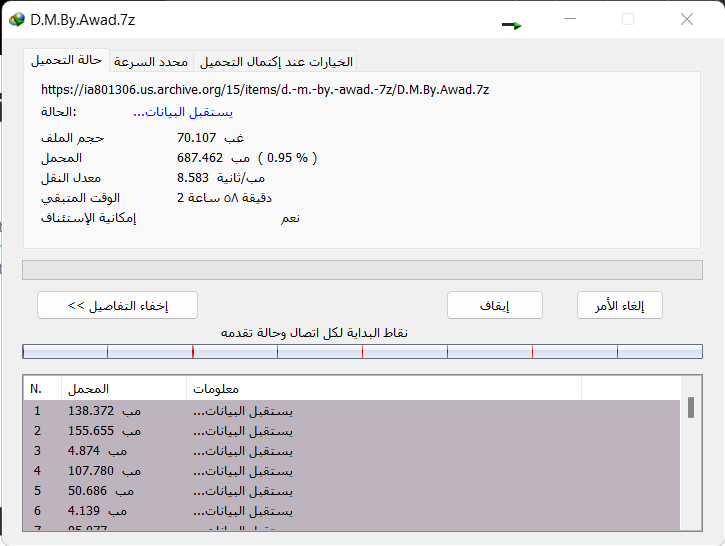725x546 pixels.
Task: Click the archive.org download URL text
Action: (x=265, y=89)
